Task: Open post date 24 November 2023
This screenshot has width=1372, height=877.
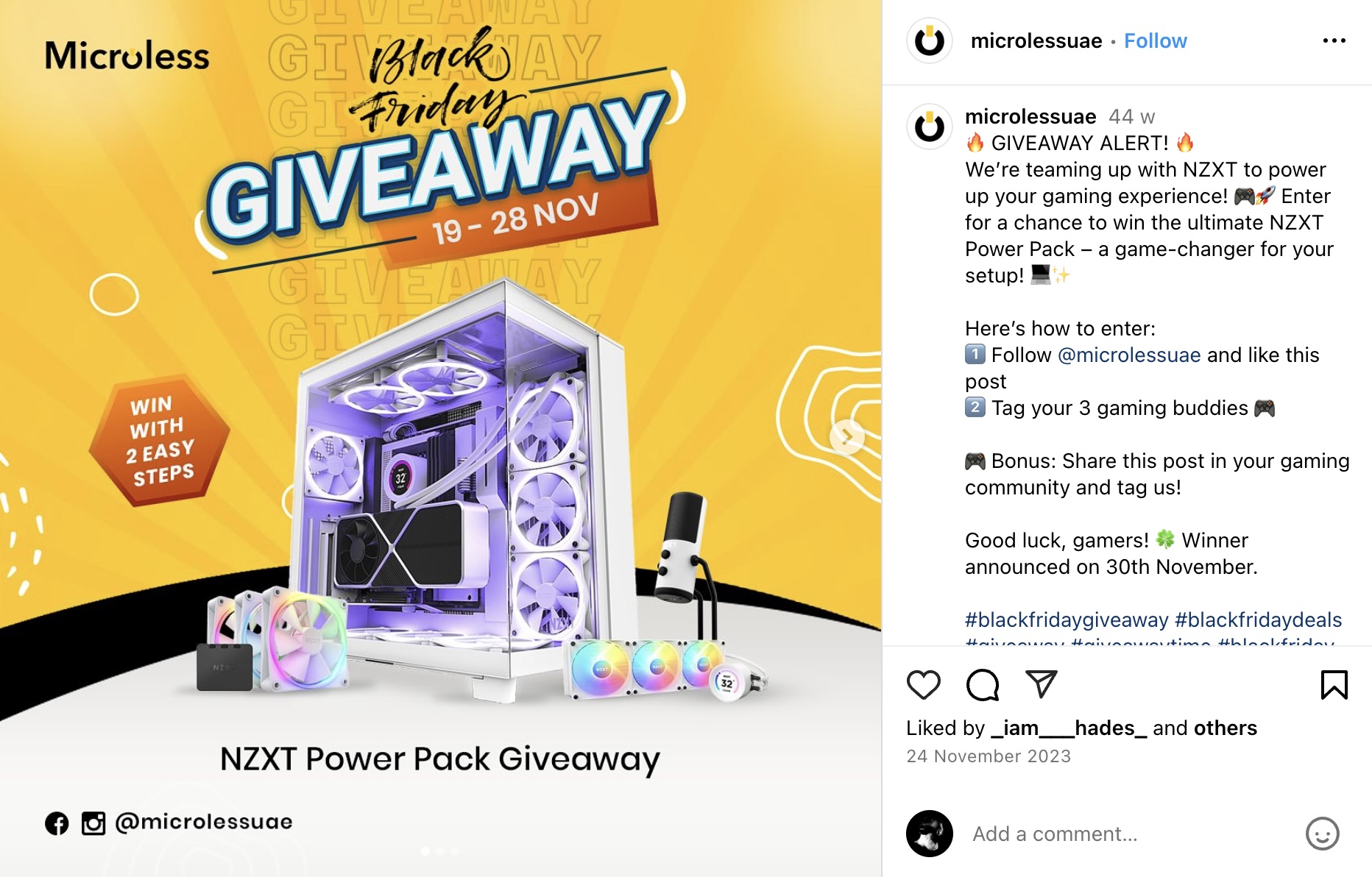Action: click(x=989, y=756)
